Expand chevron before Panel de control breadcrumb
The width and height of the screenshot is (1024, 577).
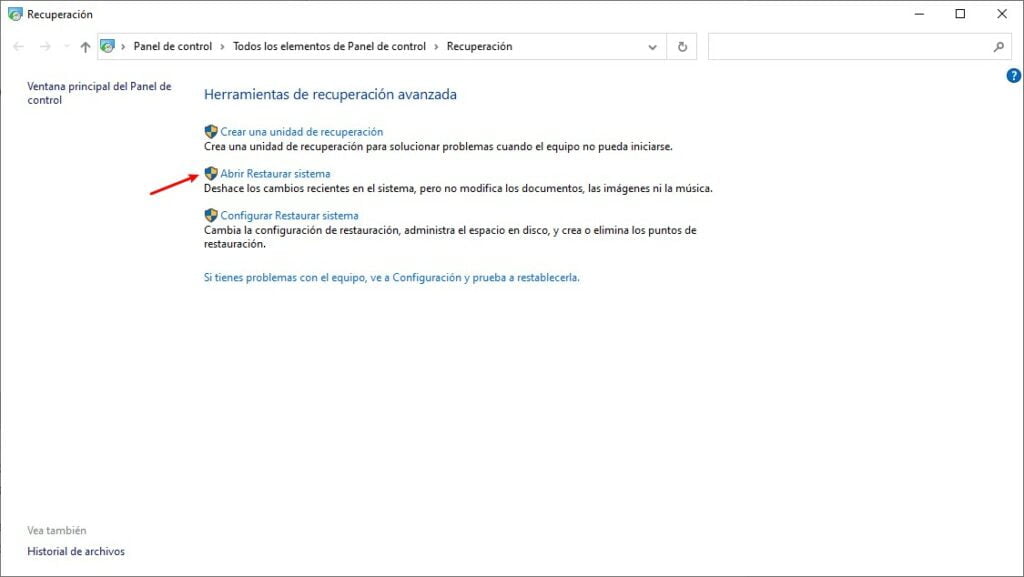click(x=123, y=47)
